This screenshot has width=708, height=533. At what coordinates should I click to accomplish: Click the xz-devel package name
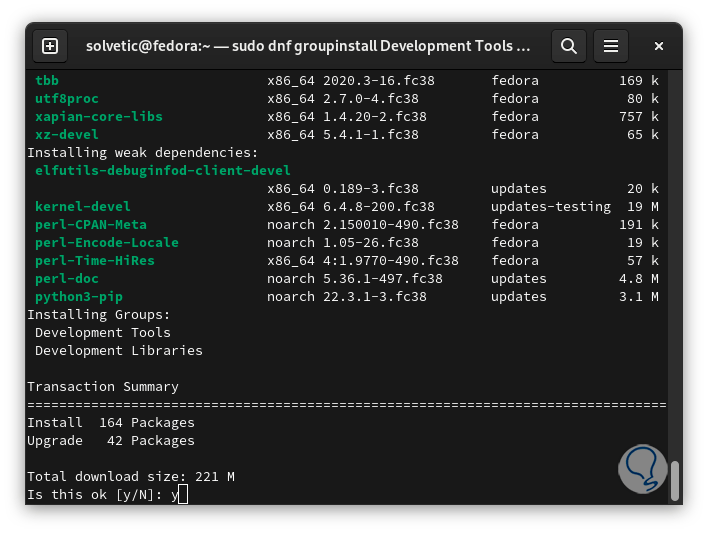[67, 134]
